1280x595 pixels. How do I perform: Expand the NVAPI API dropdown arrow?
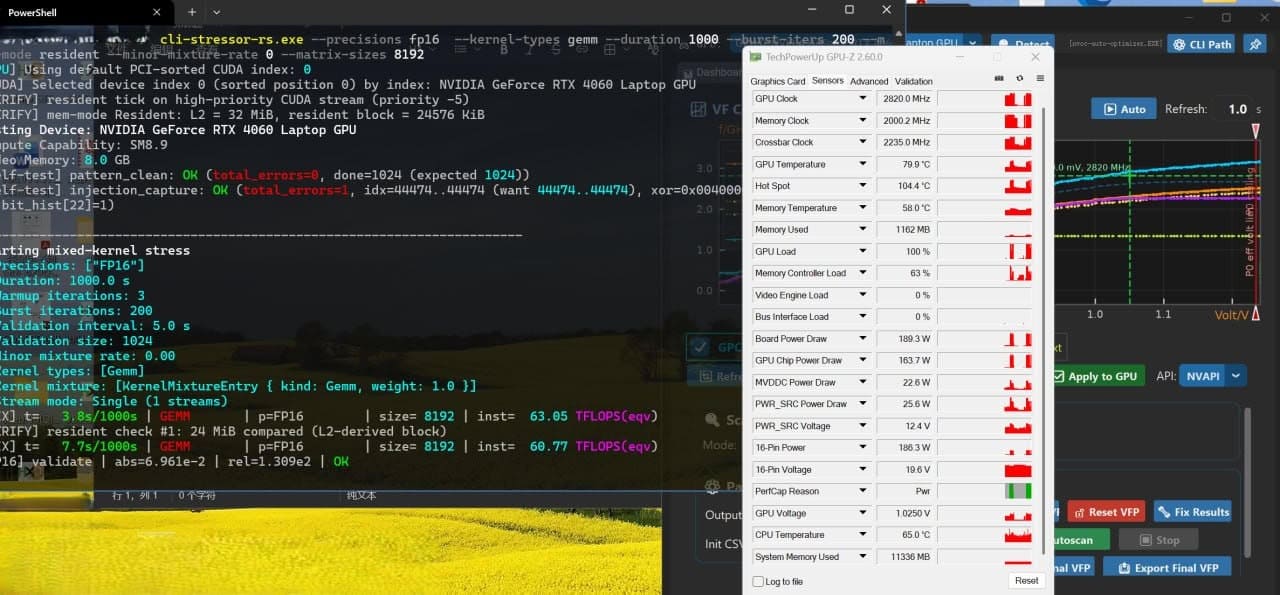[x=1237, y=376]
